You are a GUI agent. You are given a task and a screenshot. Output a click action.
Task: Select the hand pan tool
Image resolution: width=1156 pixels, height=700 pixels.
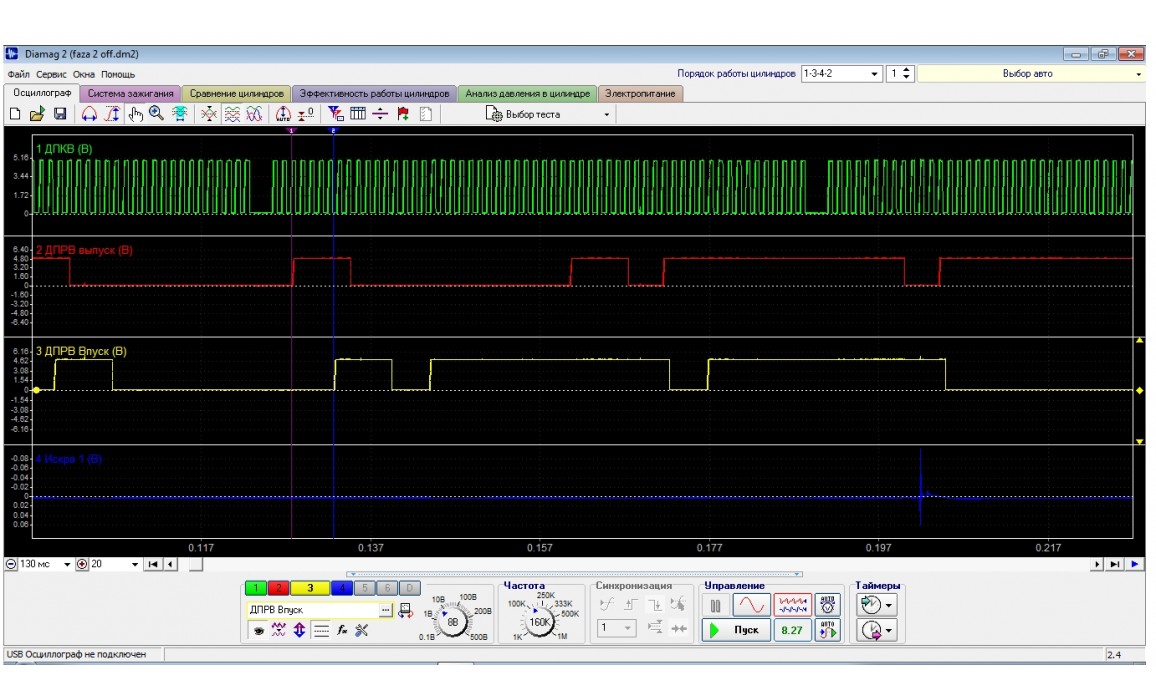click(x=136, y=114)
